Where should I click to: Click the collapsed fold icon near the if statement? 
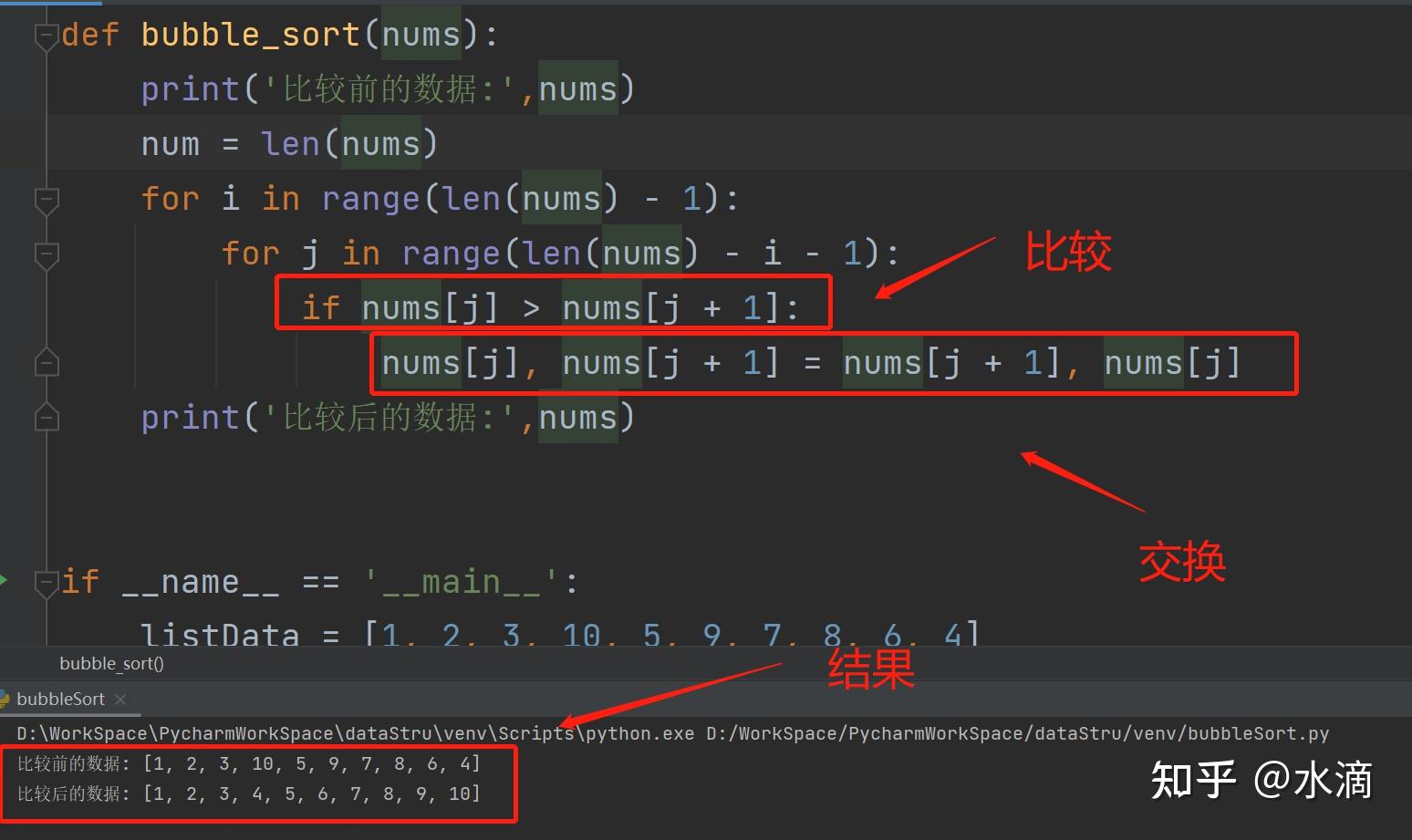pos(46,361)
